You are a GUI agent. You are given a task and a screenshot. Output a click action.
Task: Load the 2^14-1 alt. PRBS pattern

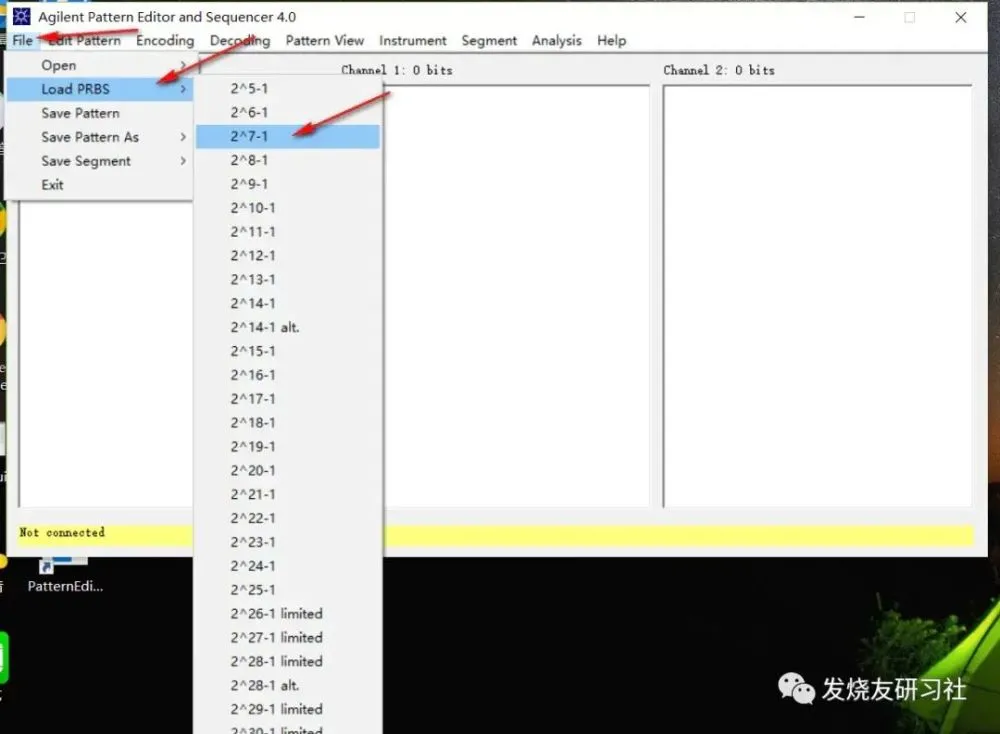(288, 327)
